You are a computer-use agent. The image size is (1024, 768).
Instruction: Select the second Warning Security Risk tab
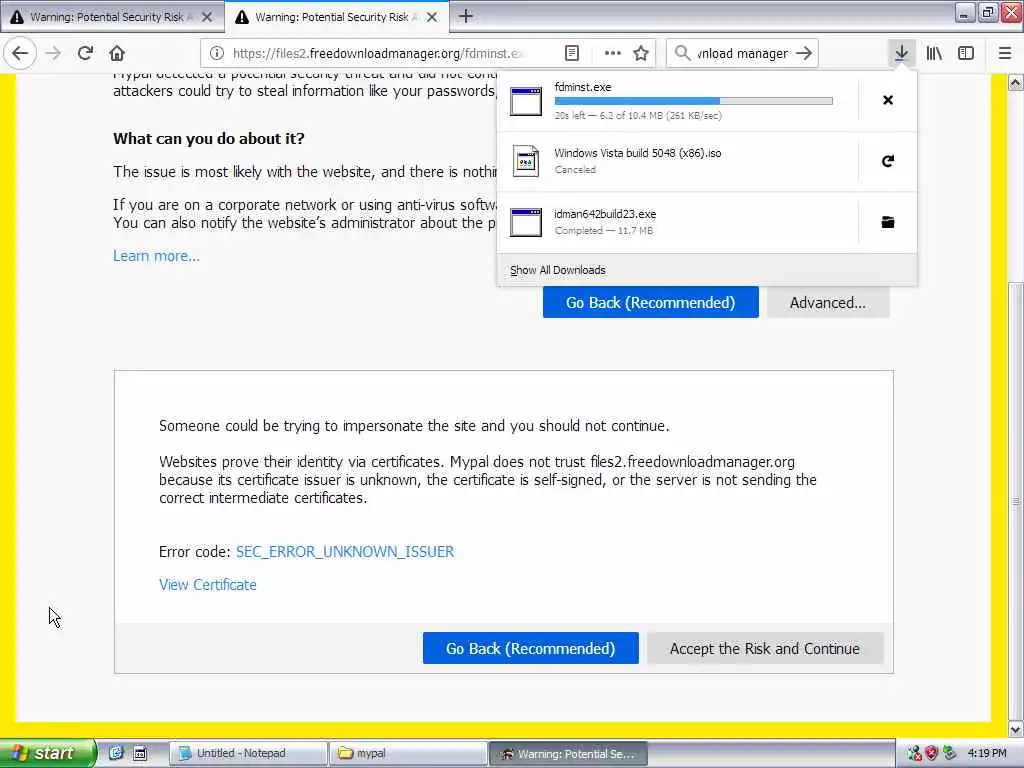[x=337, y=17]
